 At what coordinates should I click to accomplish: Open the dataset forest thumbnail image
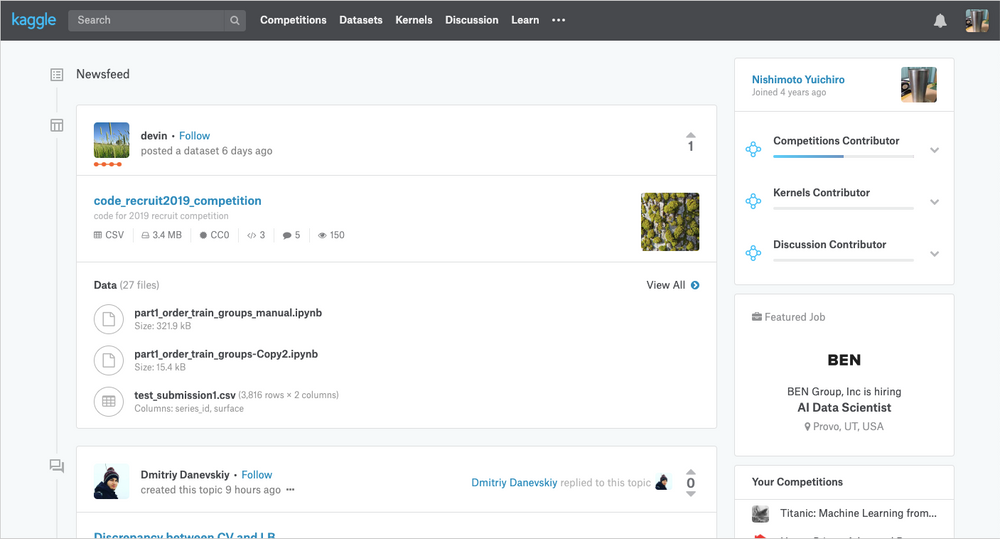[x=670, y=221]
